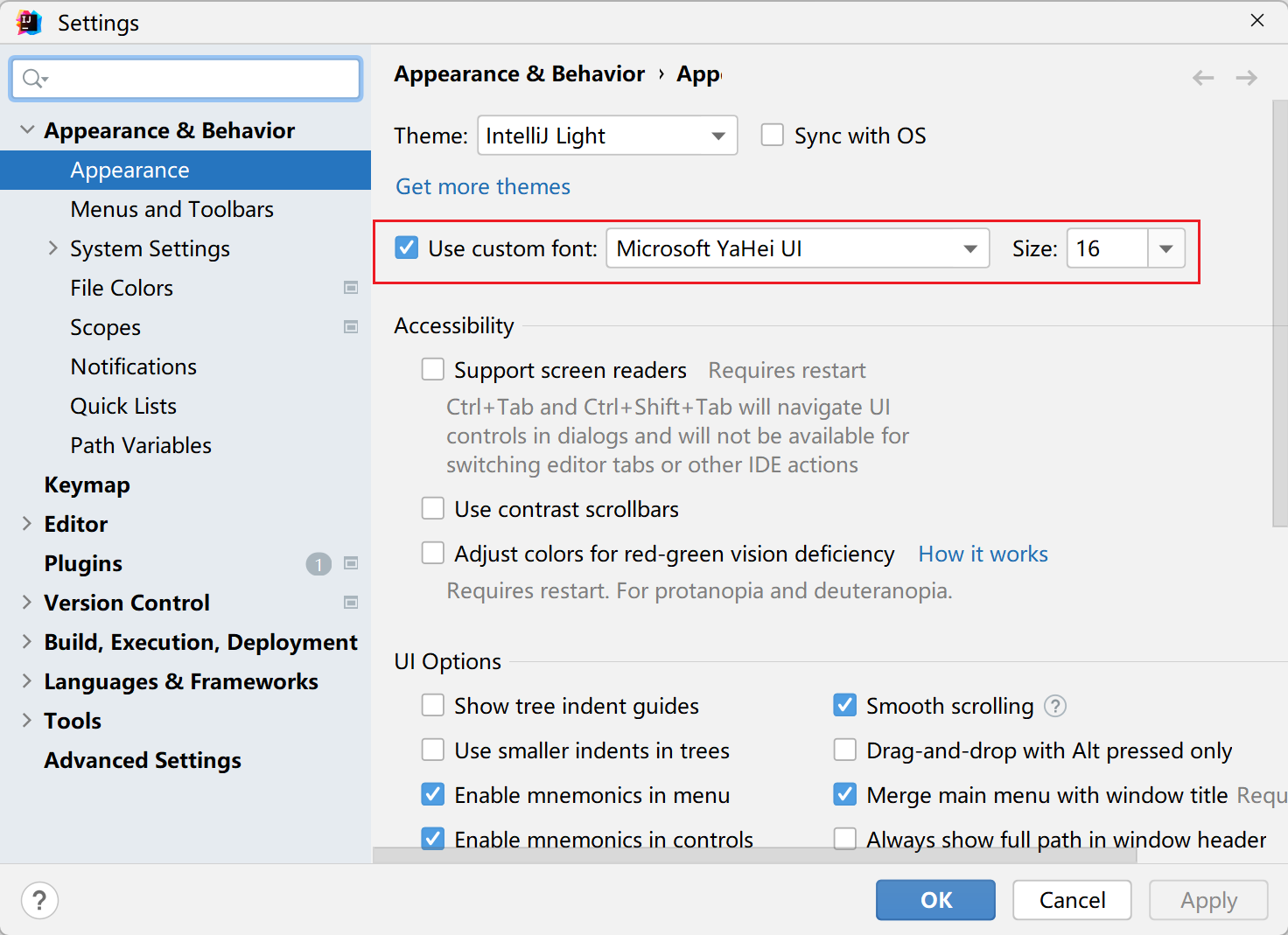Image resolution: width=1288 pixels, height=935 pixels.
Task: Click project-level icon beside Version Control
Action: pyautogui.click(x=351, y=603)
